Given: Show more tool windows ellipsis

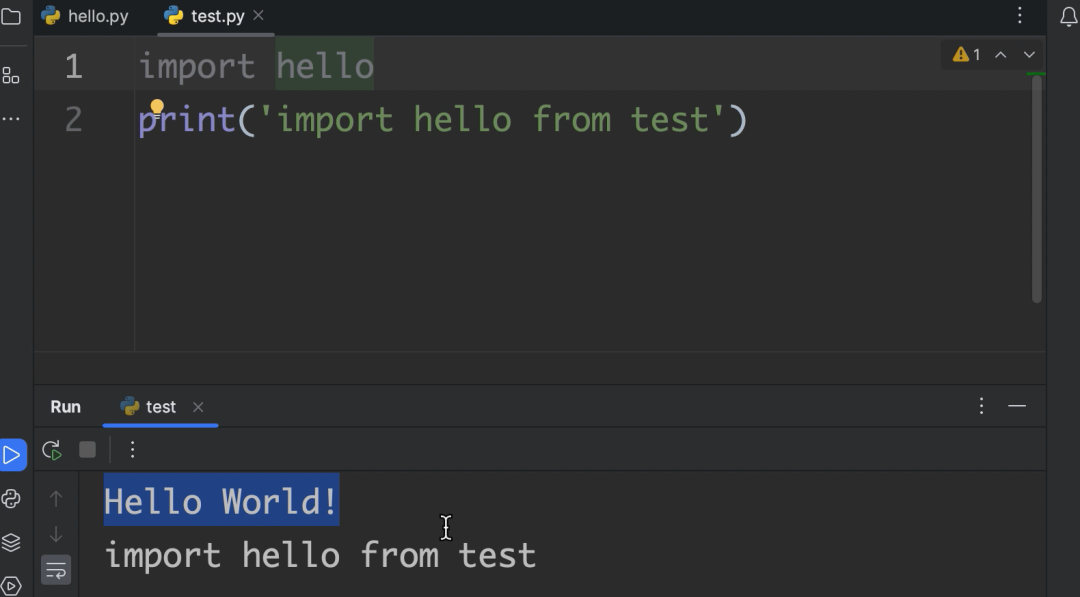Looking at the screenshot, I should coord(11,118).
